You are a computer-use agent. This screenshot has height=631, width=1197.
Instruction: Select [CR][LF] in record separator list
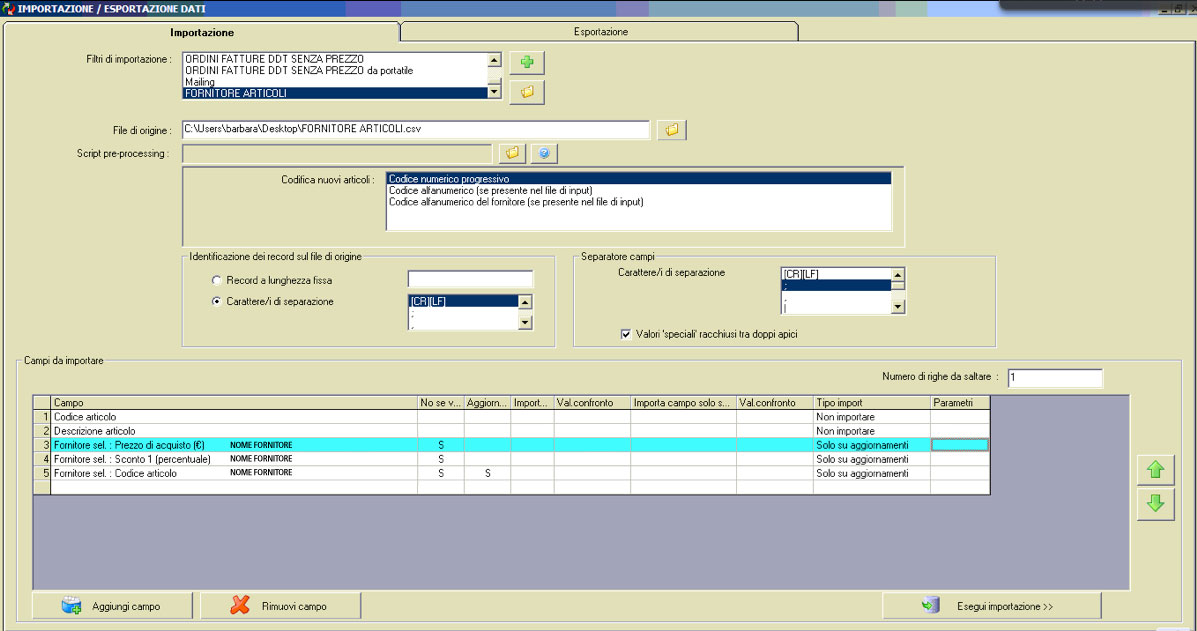coord(463,301)
